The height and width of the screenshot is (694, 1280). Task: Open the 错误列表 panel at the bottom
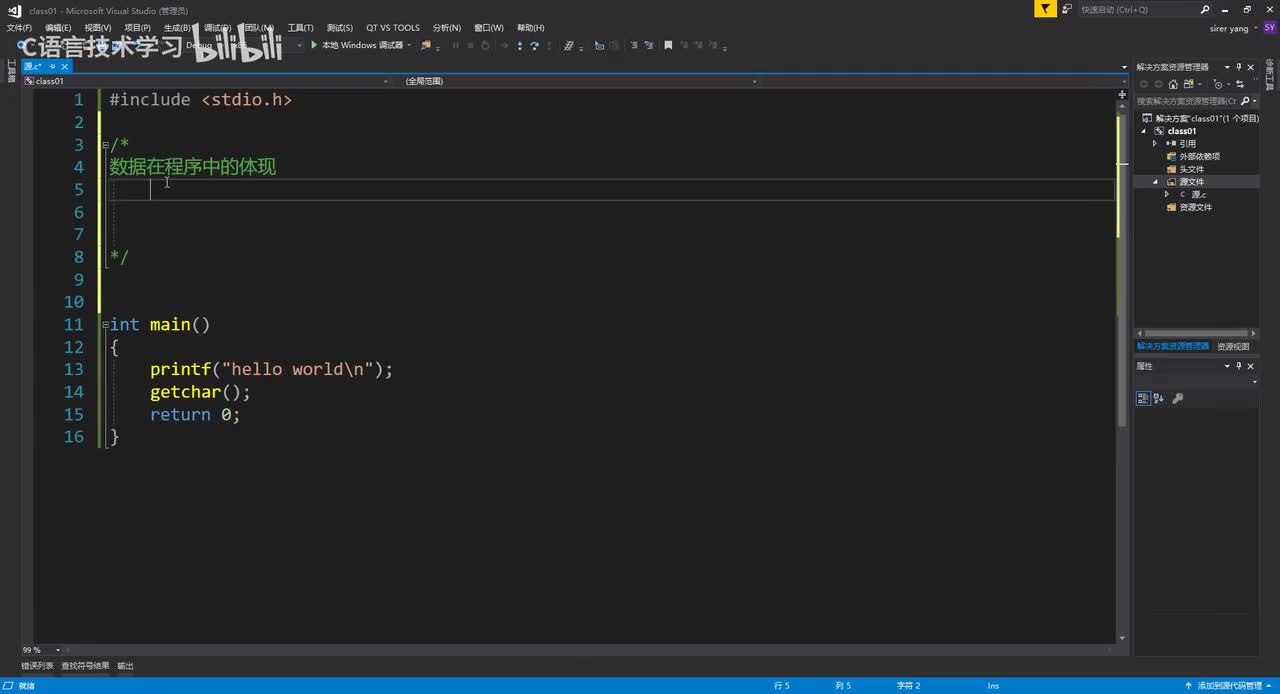point(38,665)
